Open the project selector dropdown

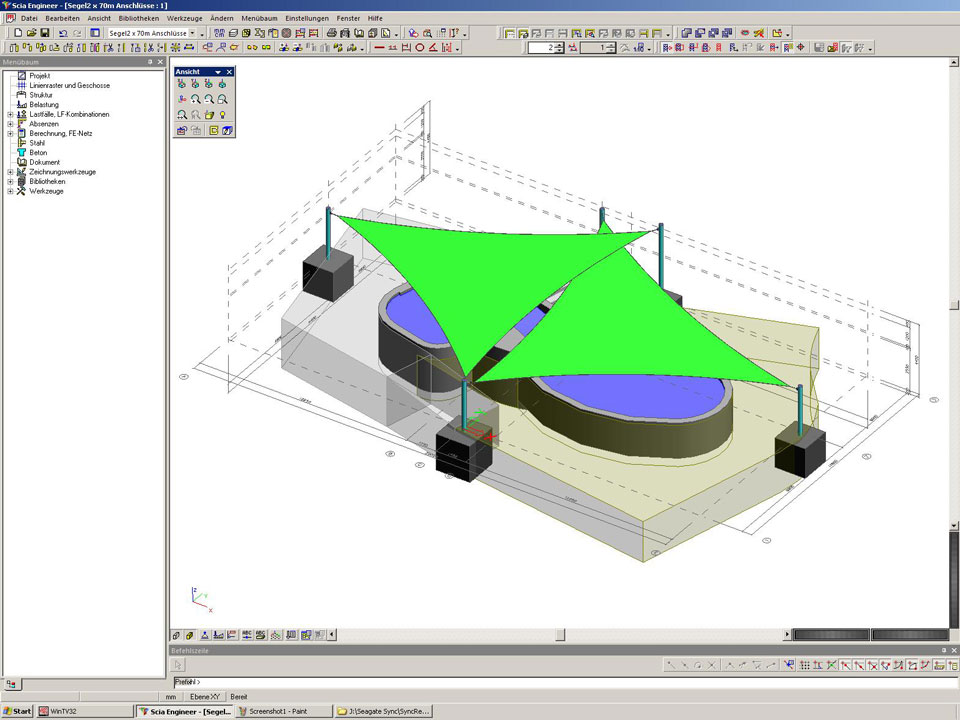(x=193, y=33)
